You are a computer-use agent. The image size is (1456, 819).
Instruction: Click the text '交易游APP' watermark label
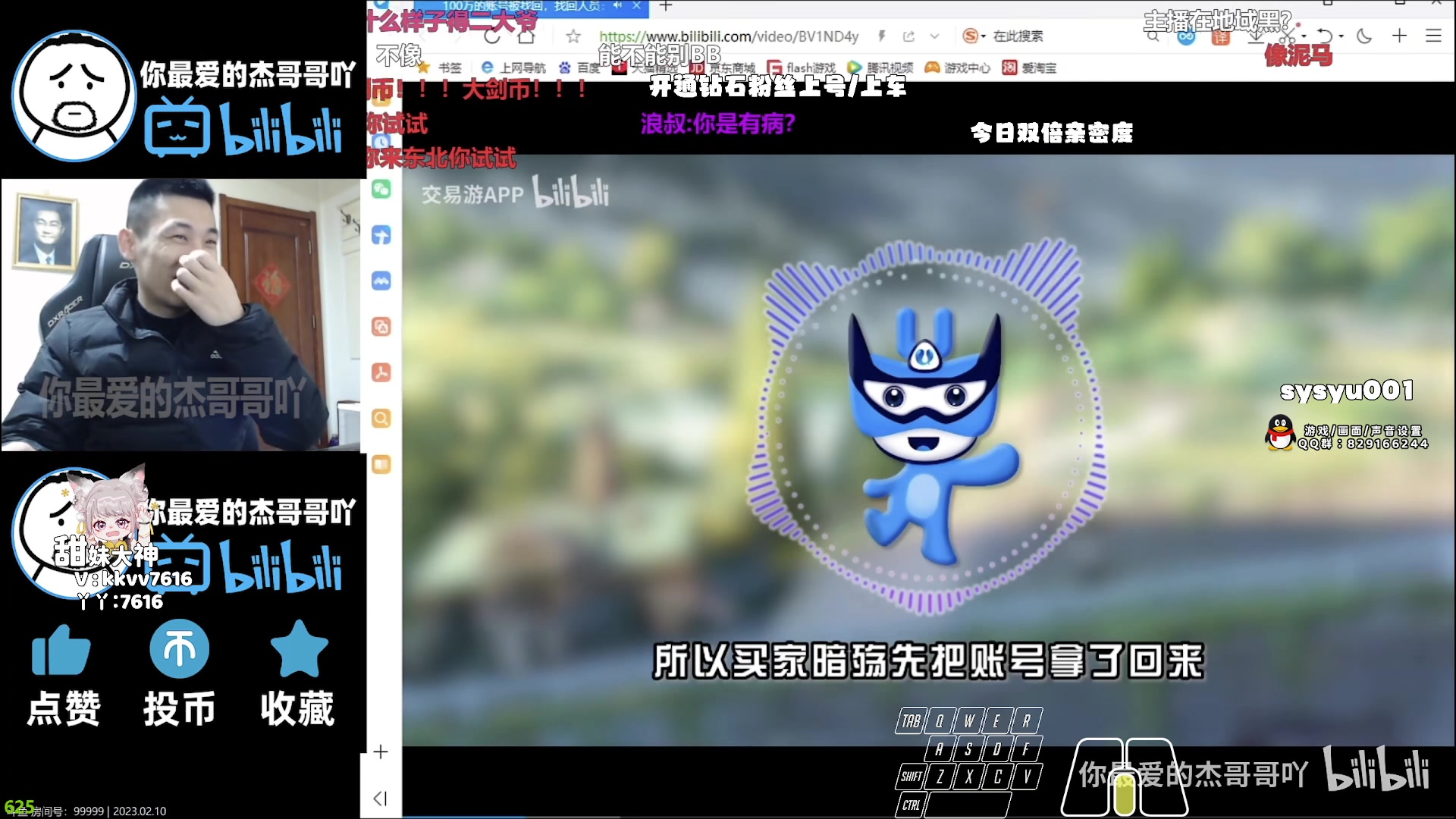[473, 195]
